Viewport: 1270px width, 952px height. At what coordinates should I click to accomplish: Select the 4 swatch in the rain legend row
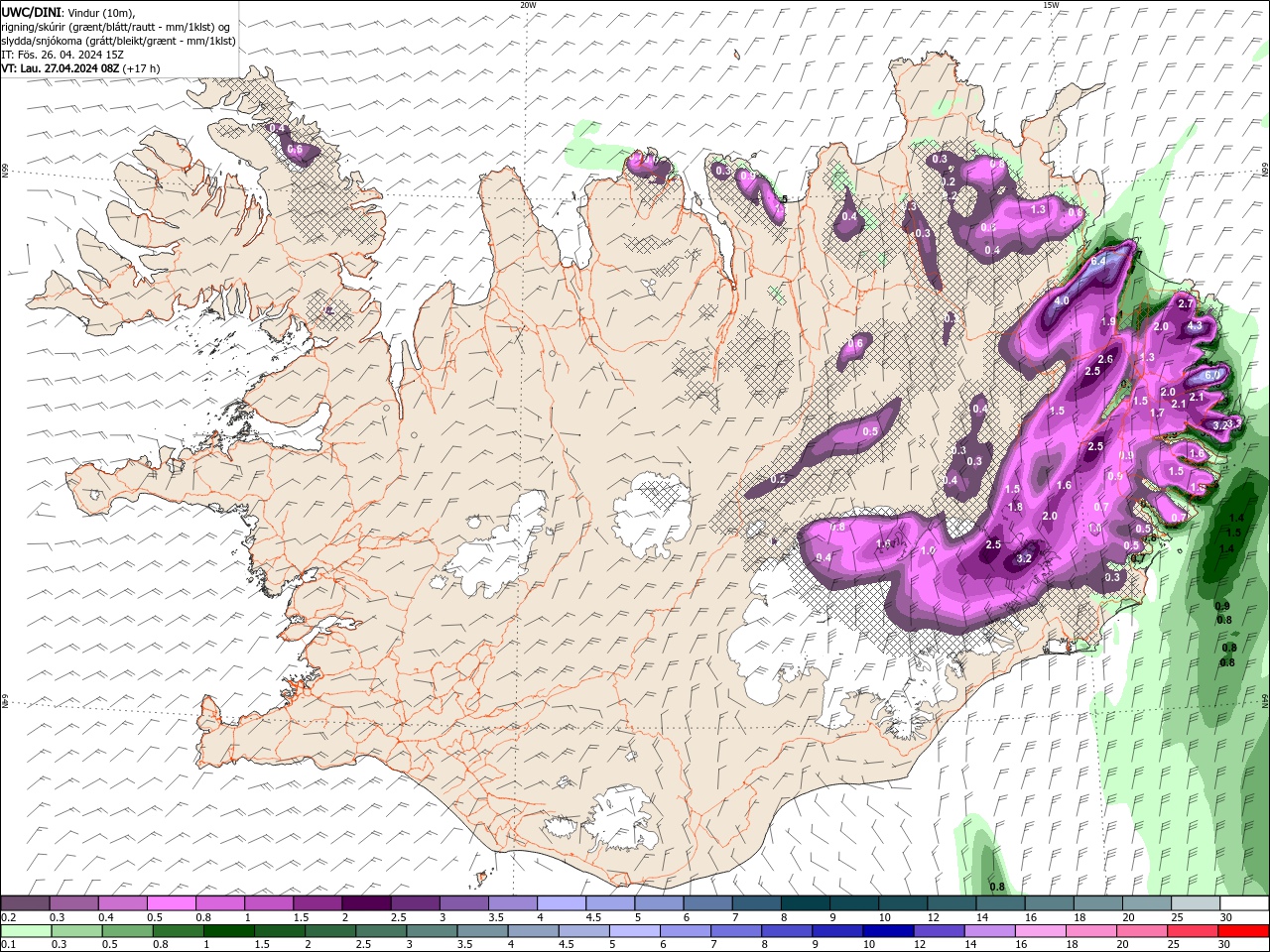tap(533, 931)
